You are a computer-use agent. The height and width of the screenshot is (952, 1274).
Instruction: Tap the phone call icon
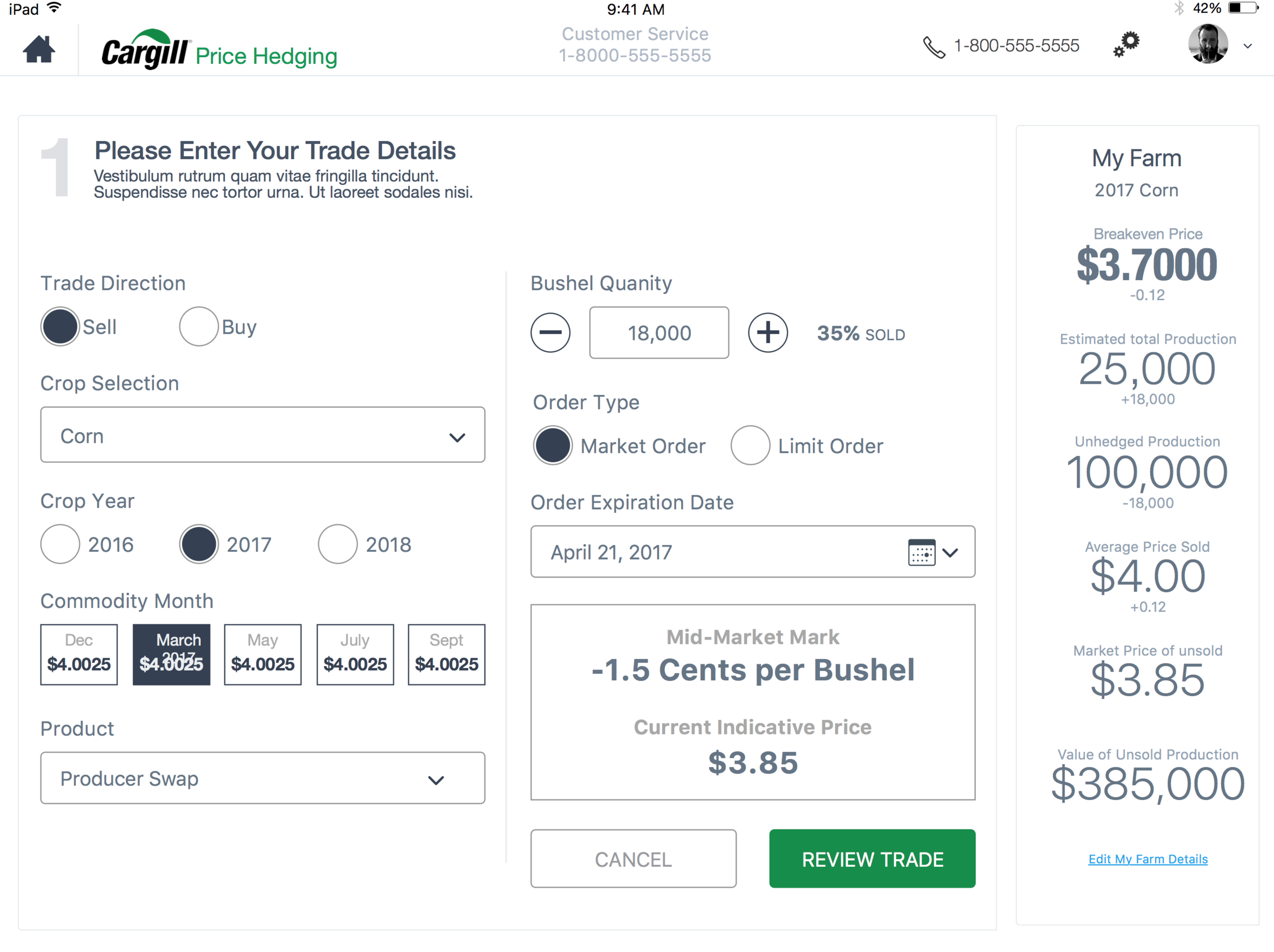[x=934, y=47]
